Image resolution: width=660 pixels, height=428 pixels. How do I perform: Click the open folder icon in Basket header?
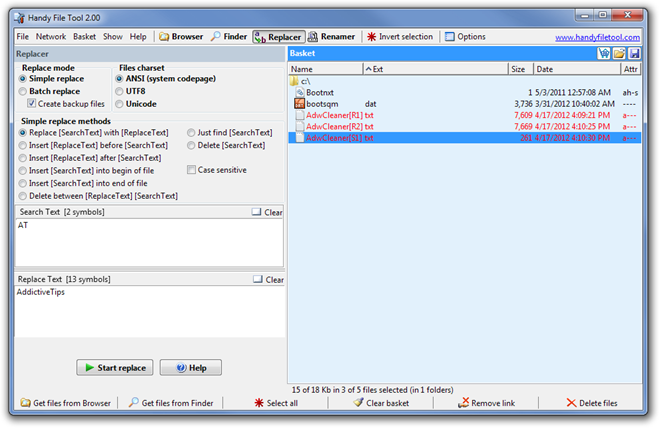[x=619, y=53]
